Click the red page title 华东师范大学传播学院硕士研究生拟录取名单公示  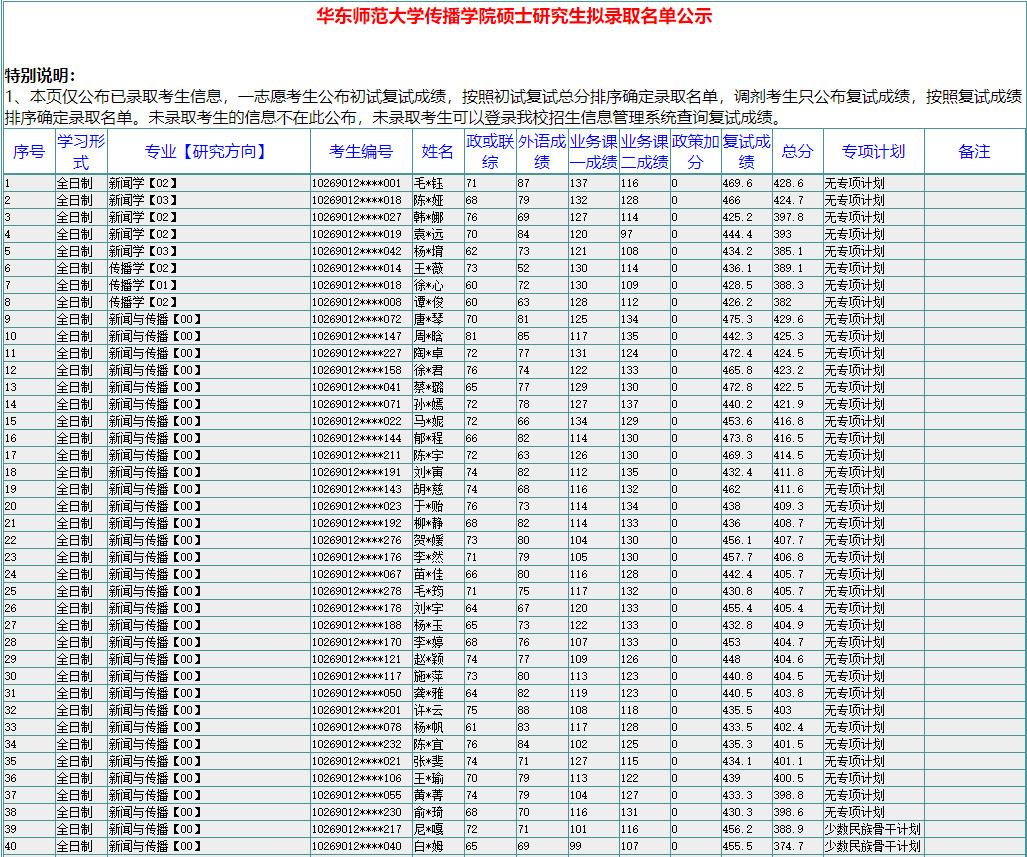point(514,17)
